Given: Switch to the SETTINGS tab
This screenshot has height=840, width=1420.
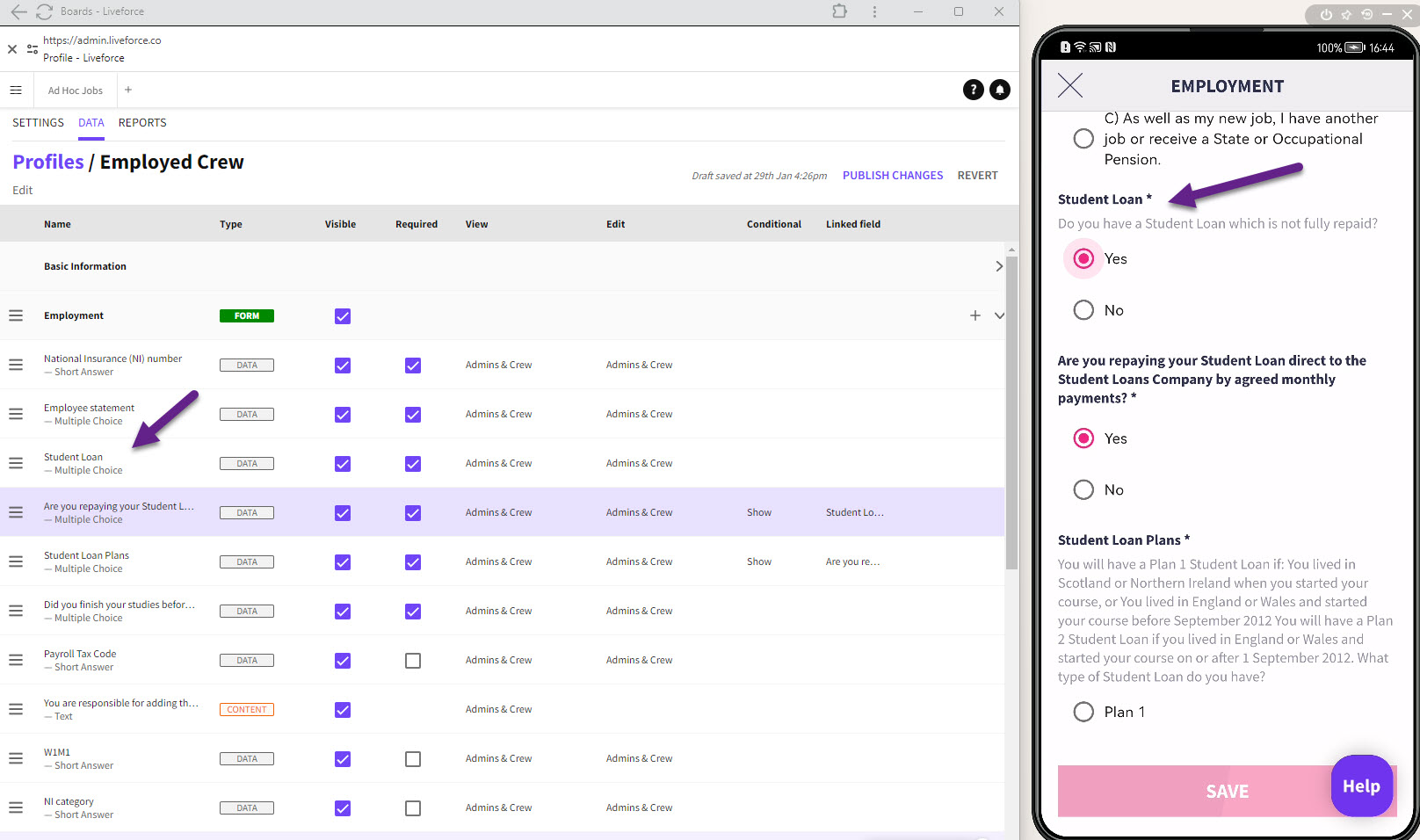Looking at the screenshot, I should [x=38, y=123].
